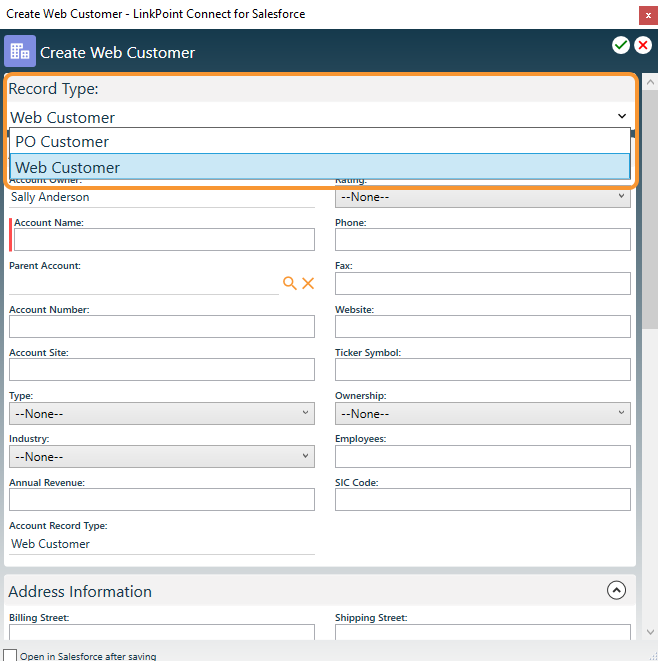Click into the Fax field
Screen dimensions: 658x661
pos(483,283)
